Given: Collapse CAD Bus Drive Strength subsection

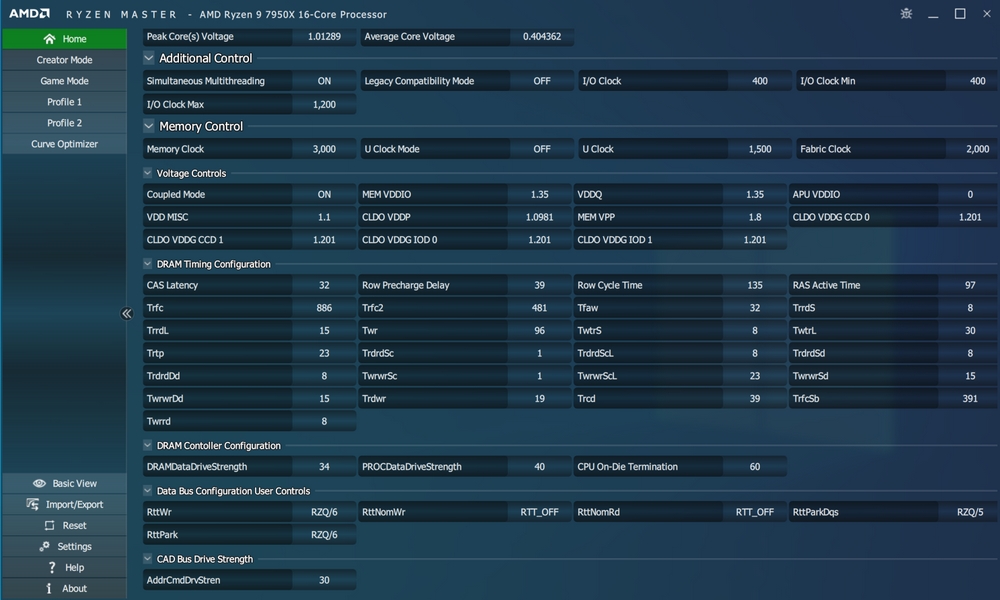Looking at the screenshot, I should 147,559.
